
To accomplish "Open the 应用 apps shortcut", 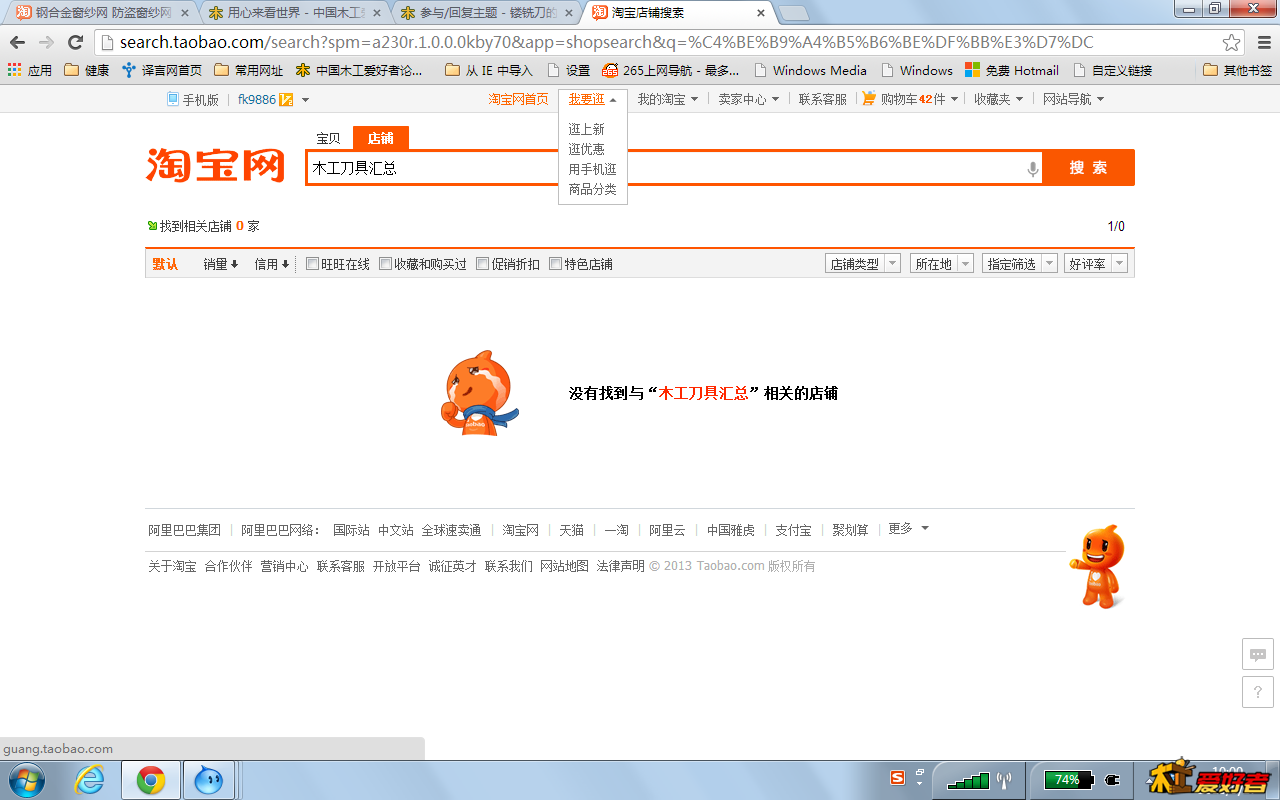I will coord(30,70).
